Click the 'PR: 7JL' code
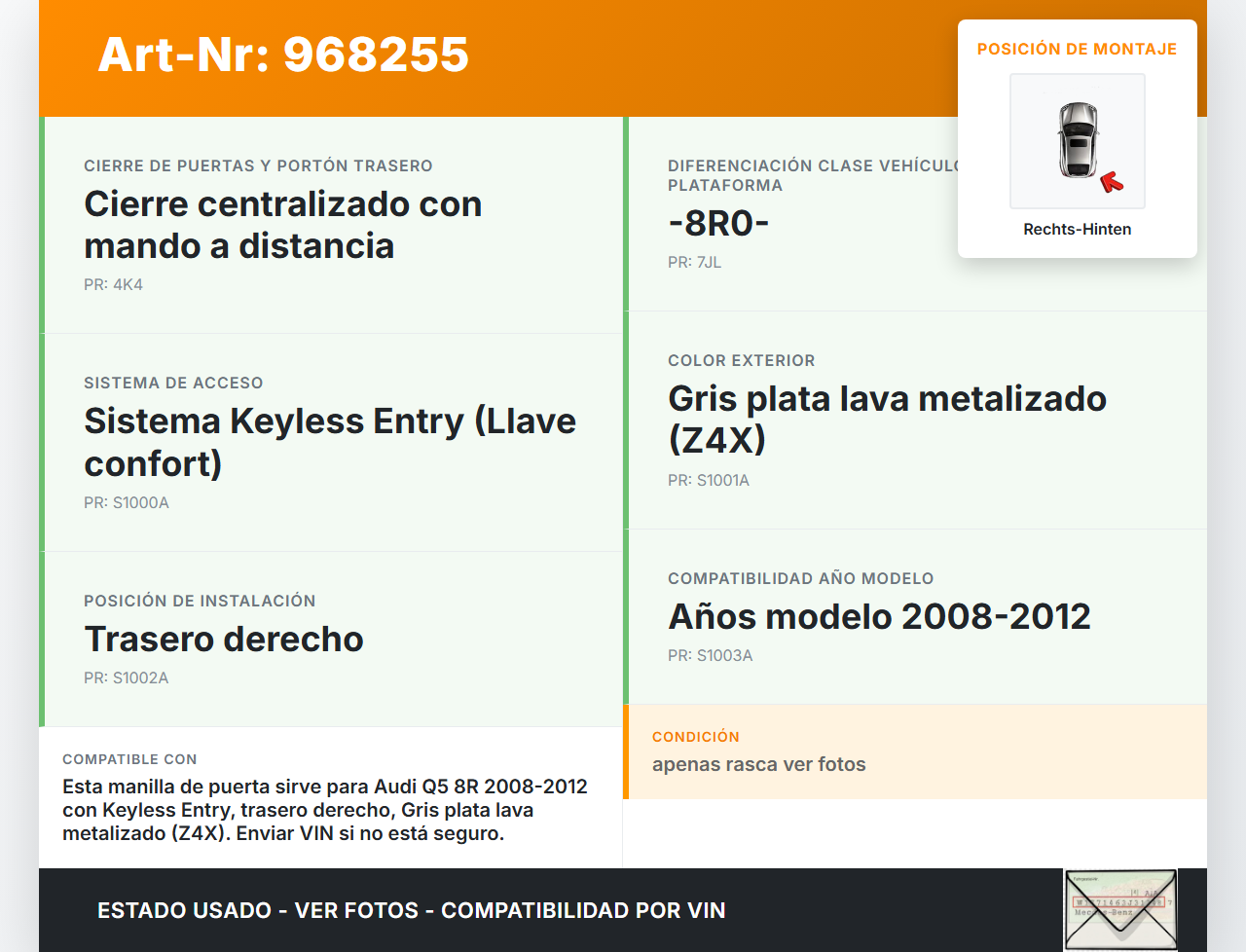This screenshot has height=952, width=1246. point(694,262)
